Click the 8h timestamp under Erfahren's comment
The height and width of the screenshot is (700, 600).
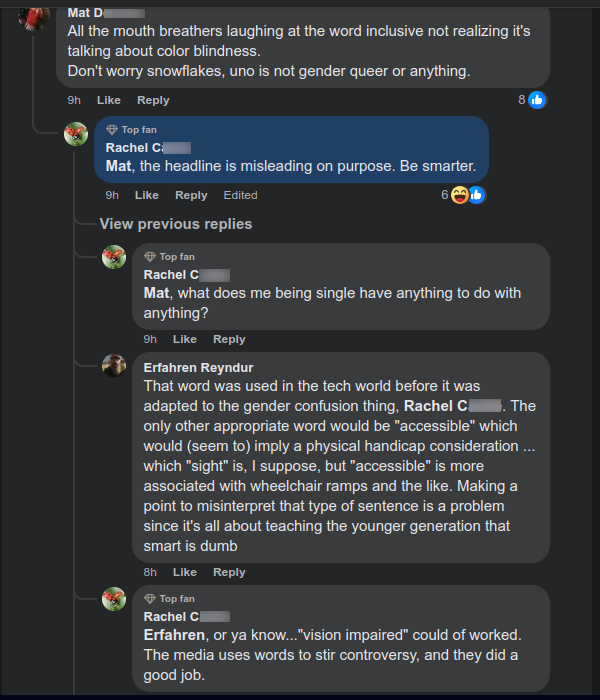coord(150,572)
